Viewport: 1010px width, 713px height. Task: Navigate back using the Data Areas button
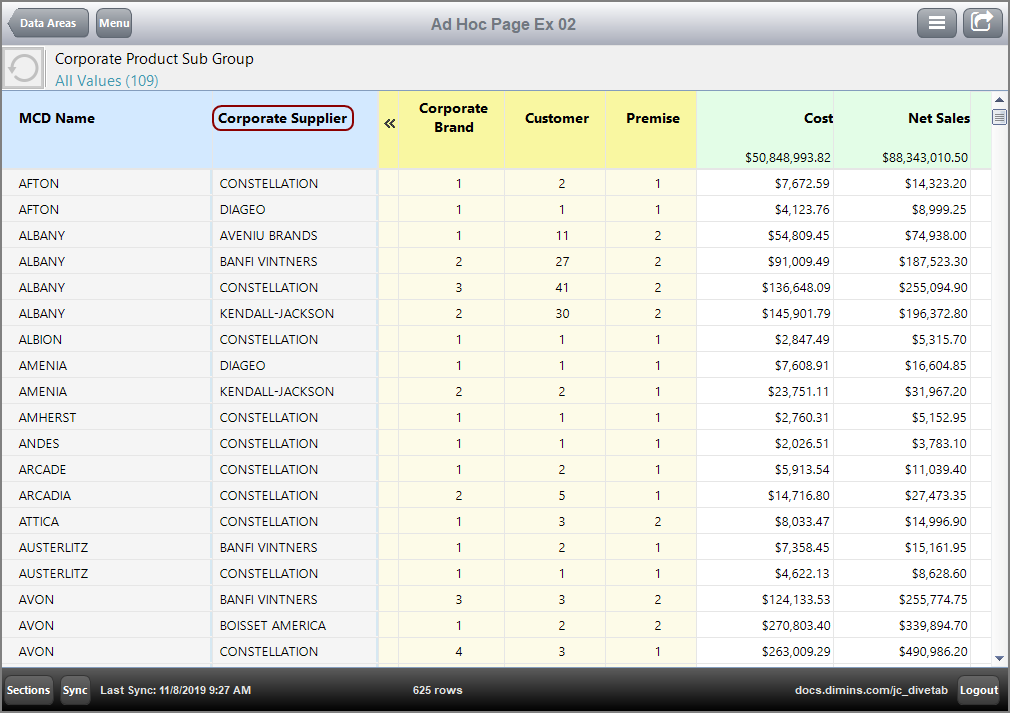(x=47, y=22)
